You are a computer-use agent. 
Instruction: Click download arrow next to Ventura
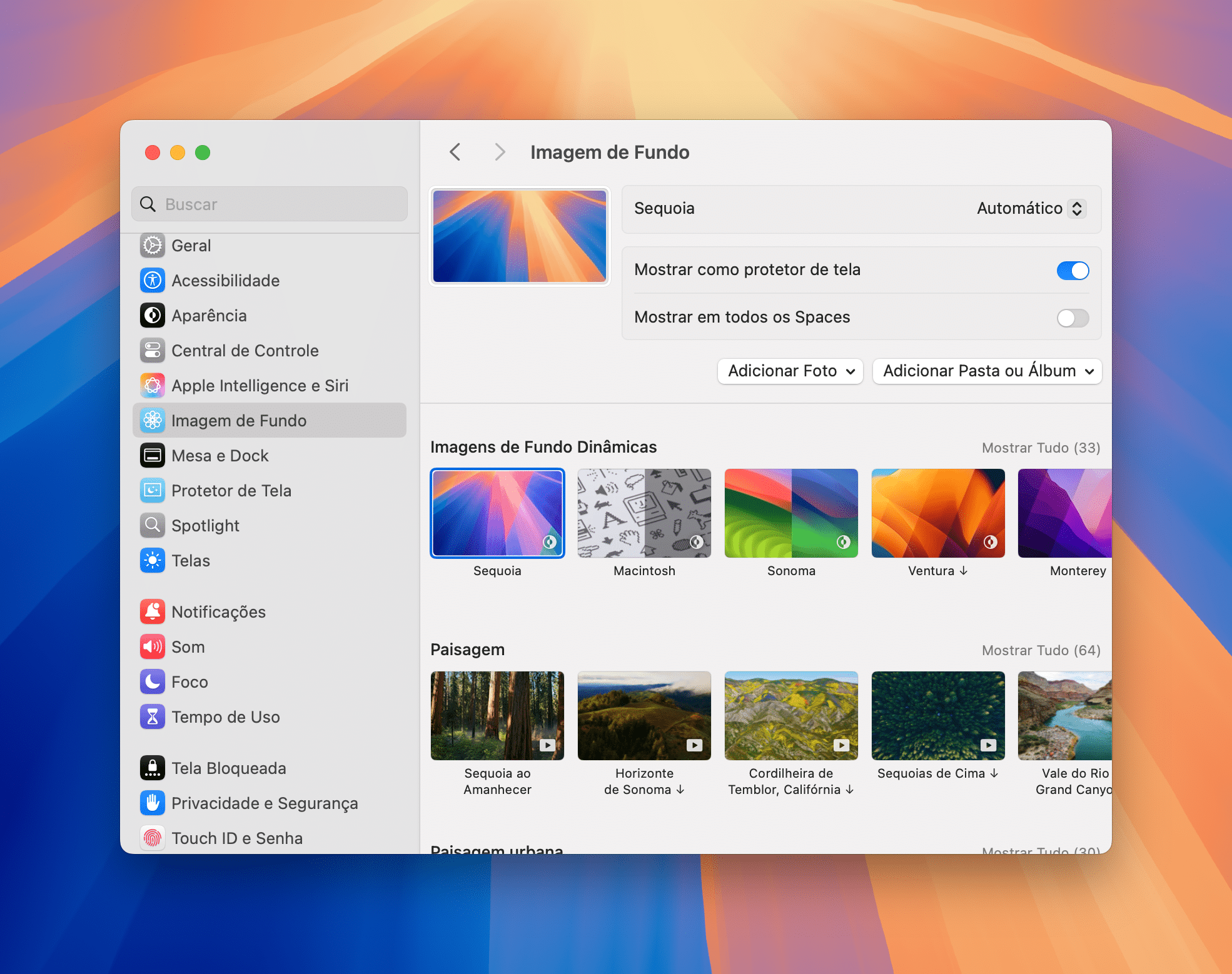pos(964,571)
